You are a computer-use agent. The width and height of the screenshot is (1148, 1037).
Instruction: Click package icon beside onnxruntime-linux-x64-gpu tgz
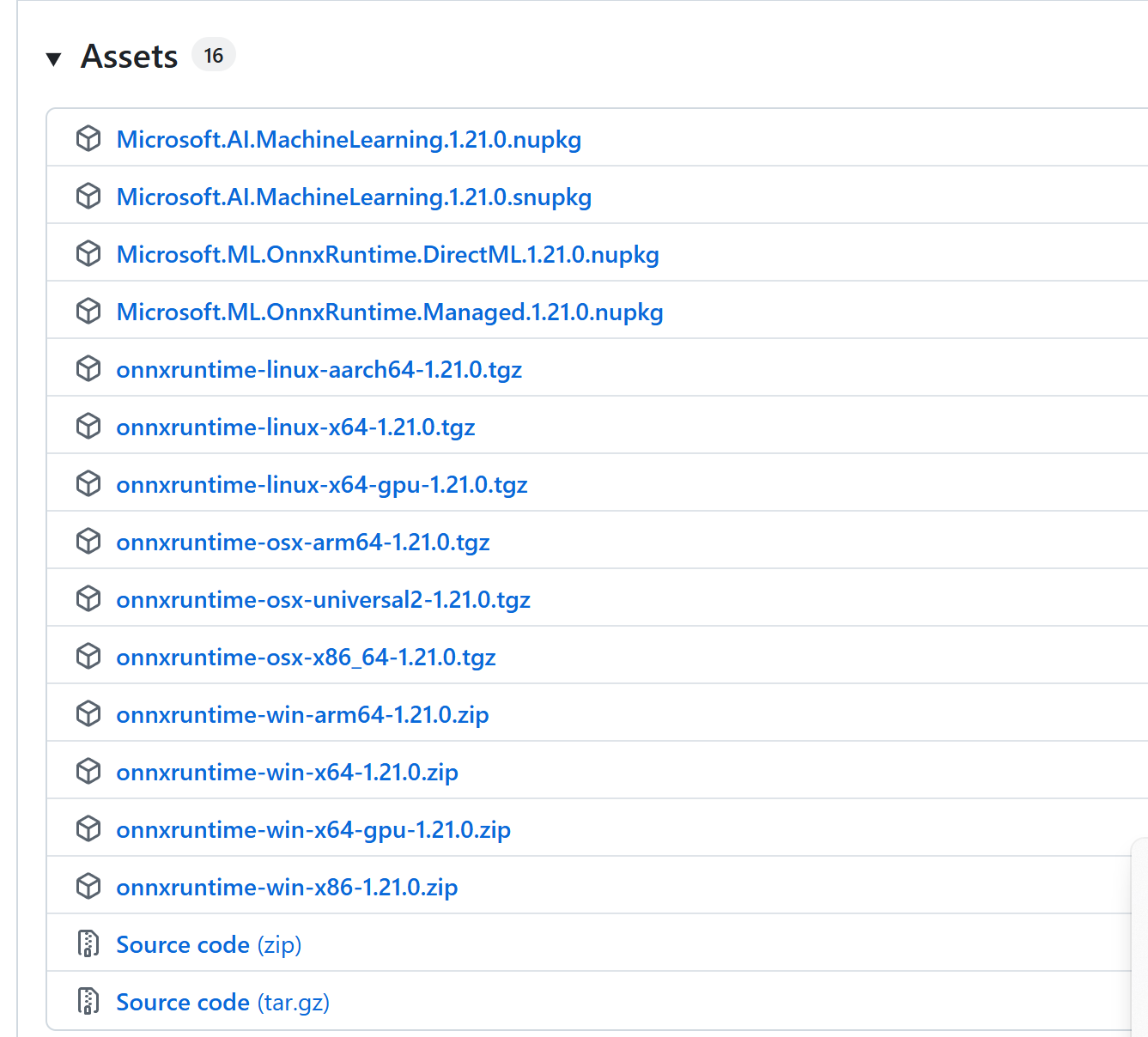pyautogui.click(x=88, y=483)
